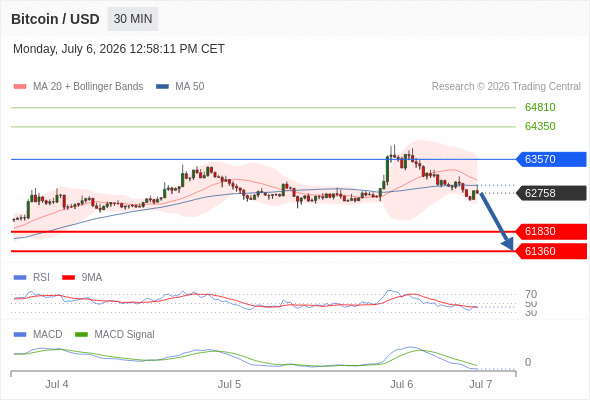Click the Bitcoin / USD title
Viewport: 590px width, 400px height.
(x=55, y=19)
